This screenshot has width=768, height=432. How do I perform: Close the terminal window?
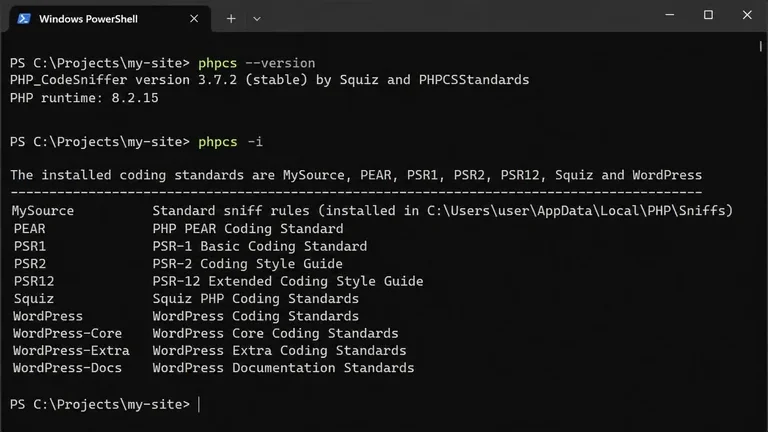[x=747, y=15]
